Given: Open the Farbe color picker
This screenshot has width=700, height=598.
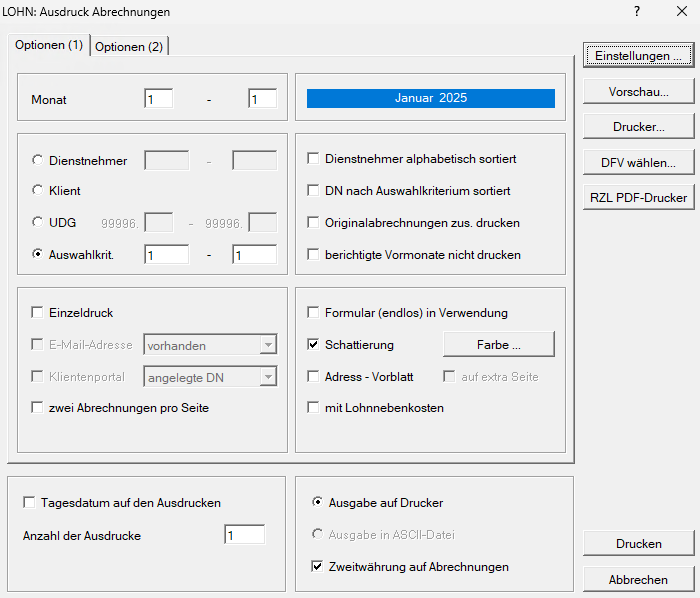Looking at the screenshot, I should point(498,345).
